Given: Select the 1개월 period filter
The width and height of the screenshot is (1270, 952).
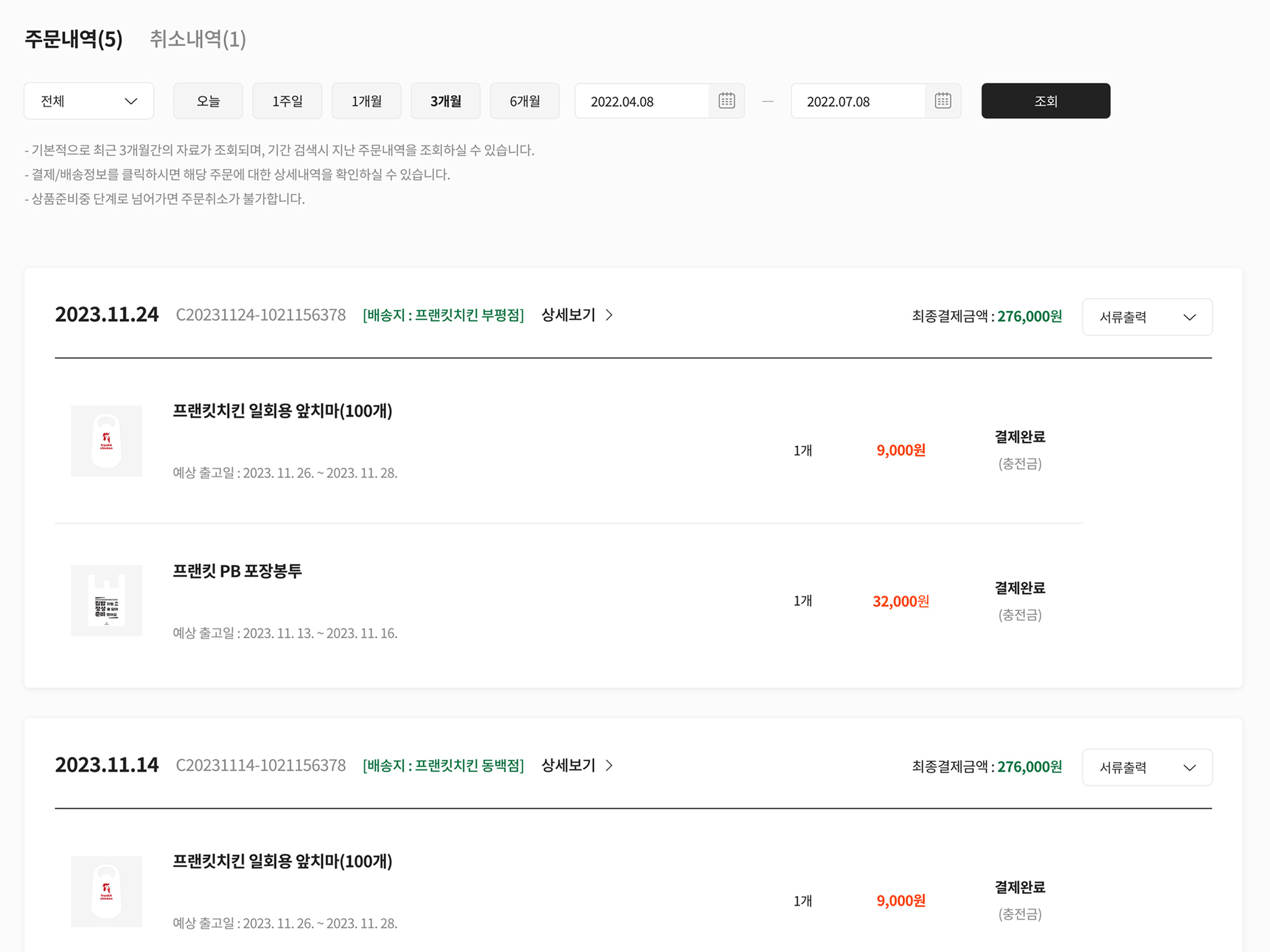Looking at the screenshot, I should click(366, 101).
